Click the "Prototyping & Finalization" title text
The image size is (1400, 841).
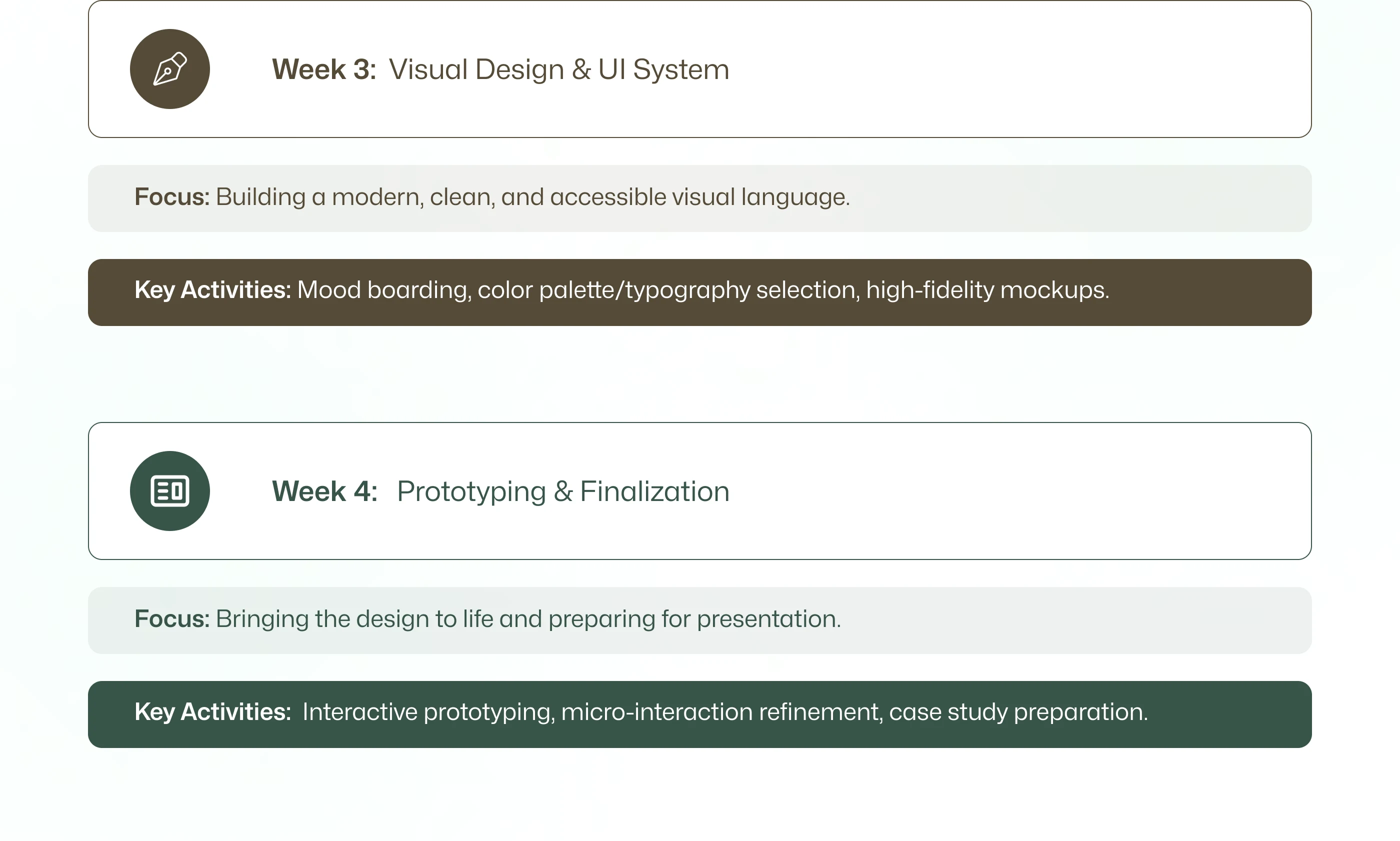click(562, 491)
